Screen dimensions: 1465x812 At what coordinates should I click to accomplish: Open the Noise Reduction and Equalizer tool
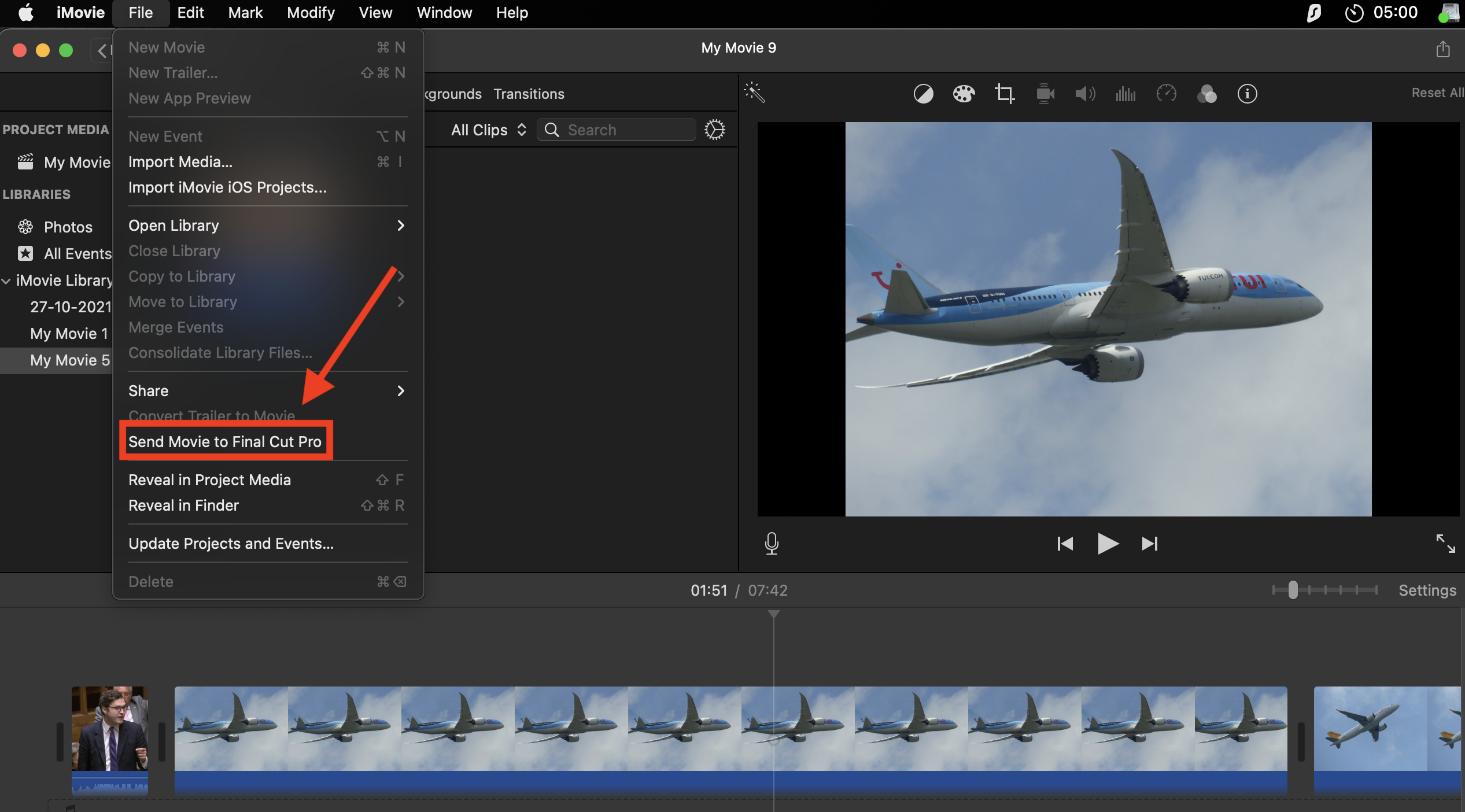pos(1125,94)
